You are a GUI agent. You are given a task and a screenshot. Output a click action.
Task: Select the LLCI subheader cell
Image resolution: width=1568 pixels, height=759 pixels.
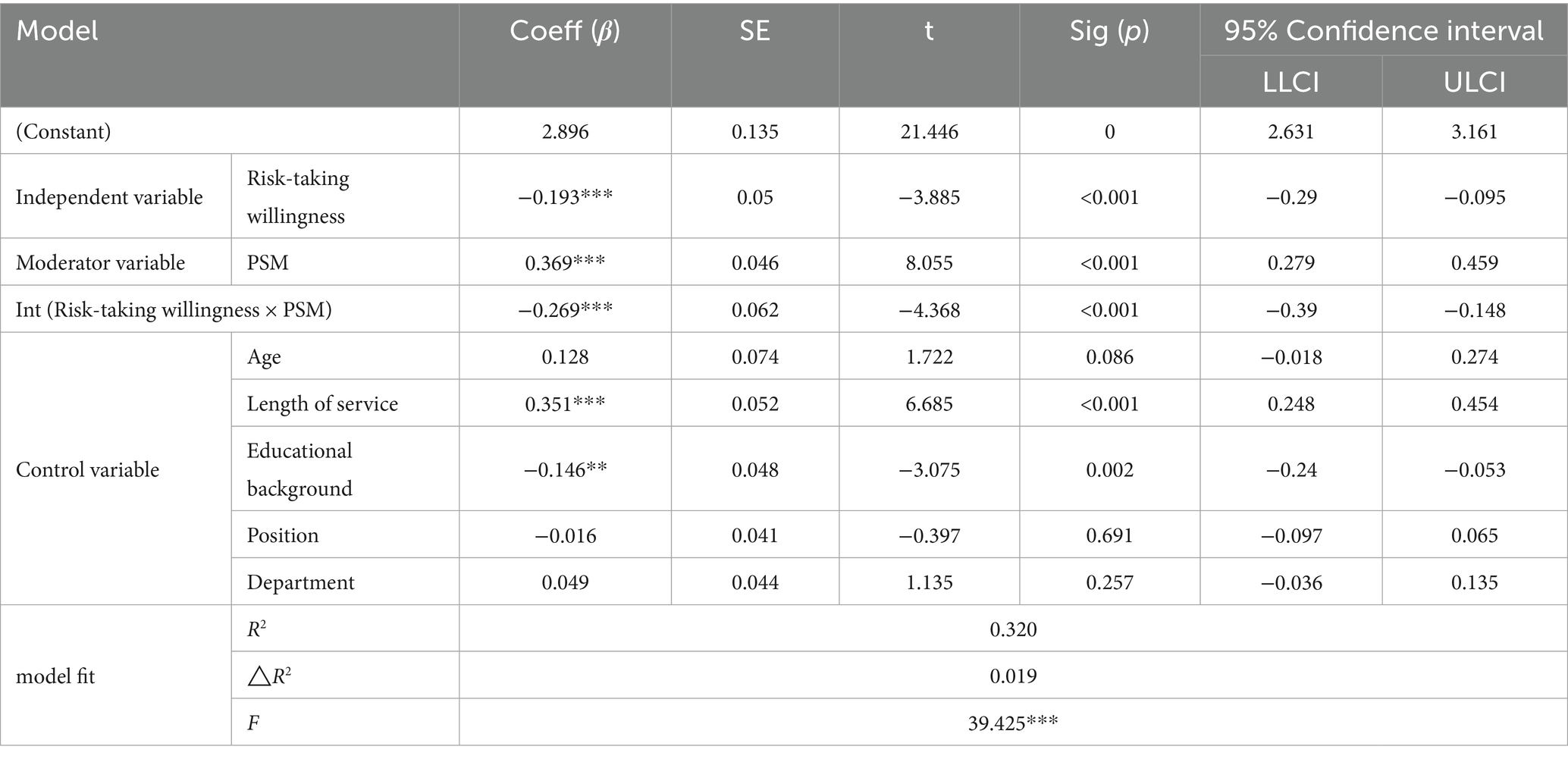[x=1291, y=81]
